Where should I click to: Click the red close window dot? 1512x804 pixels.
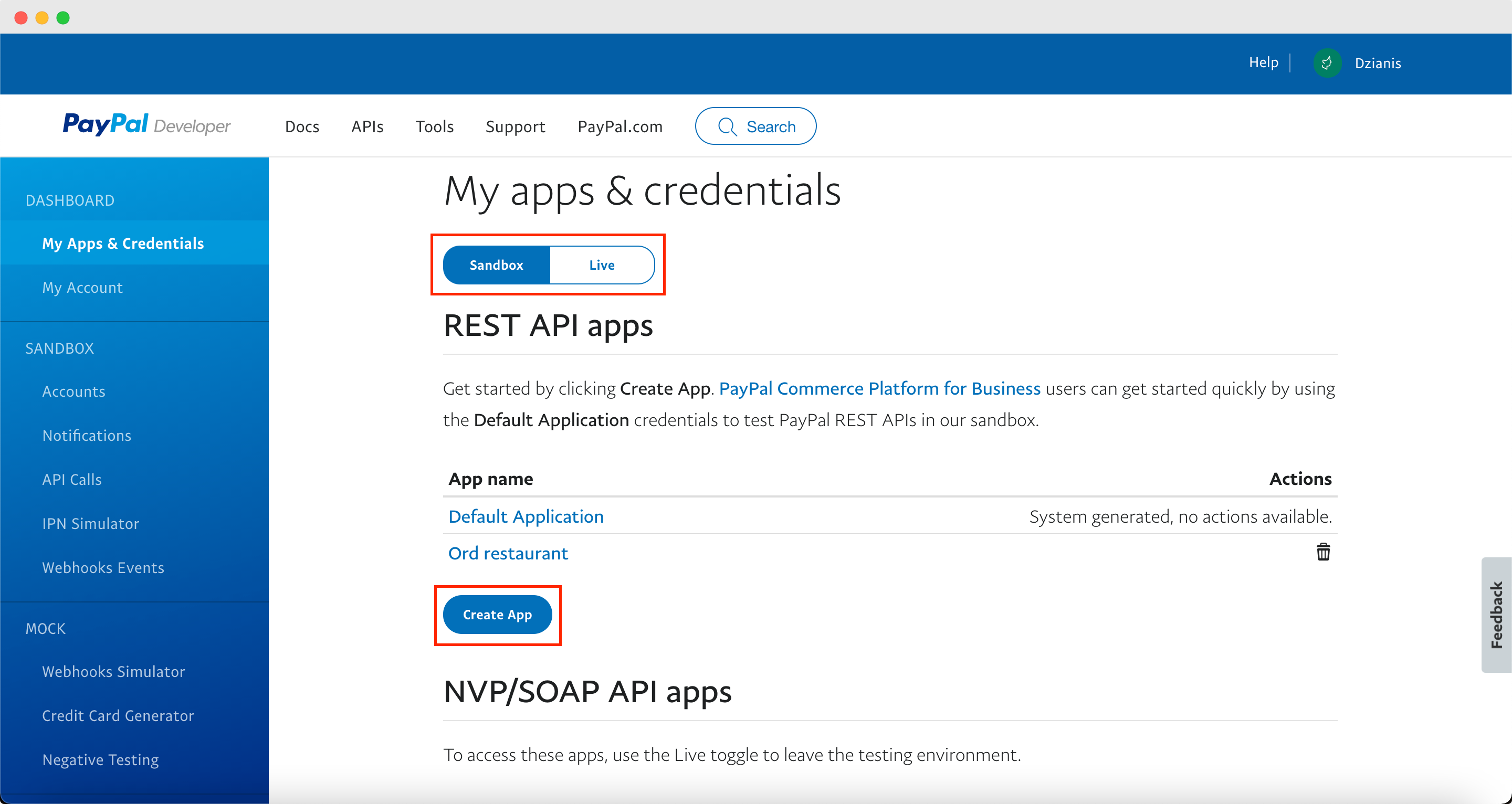click(21, 18)
